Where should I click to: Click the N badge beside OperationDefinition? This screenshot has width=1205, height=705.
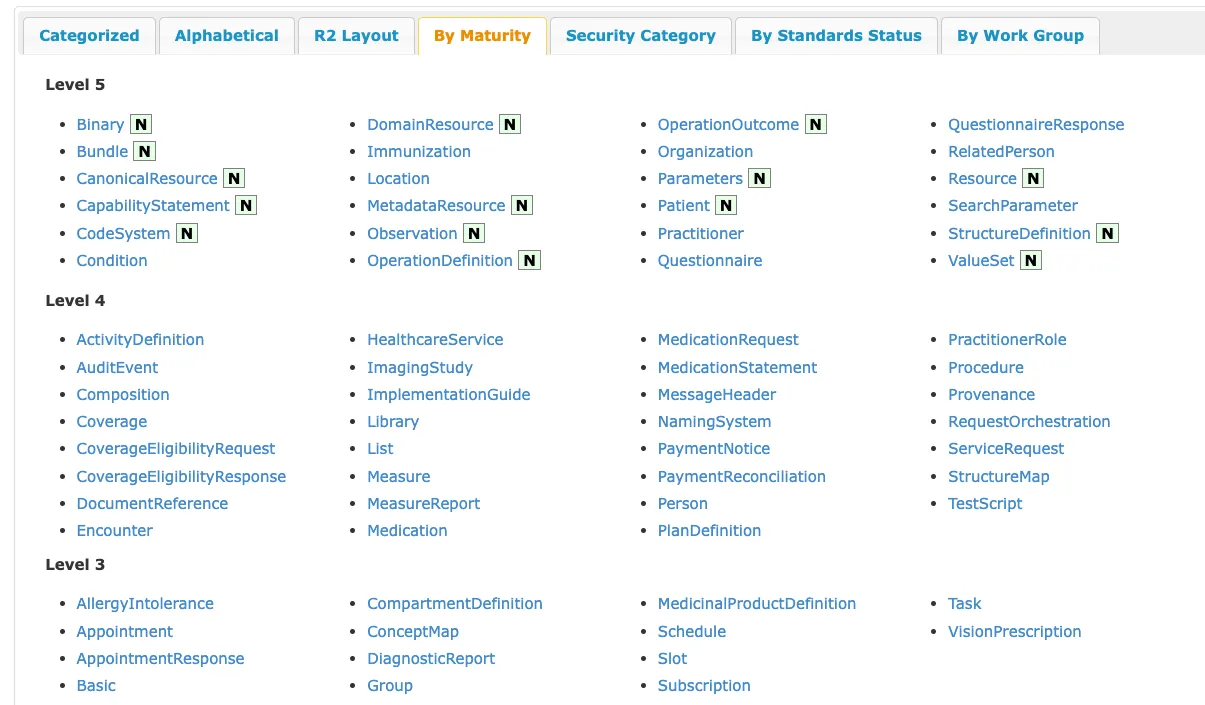click(x=528, y=260)
